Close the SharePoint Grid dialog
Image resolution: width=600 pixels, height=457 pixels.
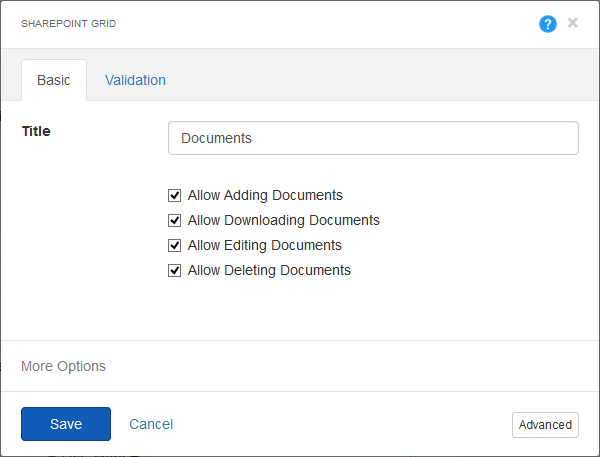tap(572, 23)
